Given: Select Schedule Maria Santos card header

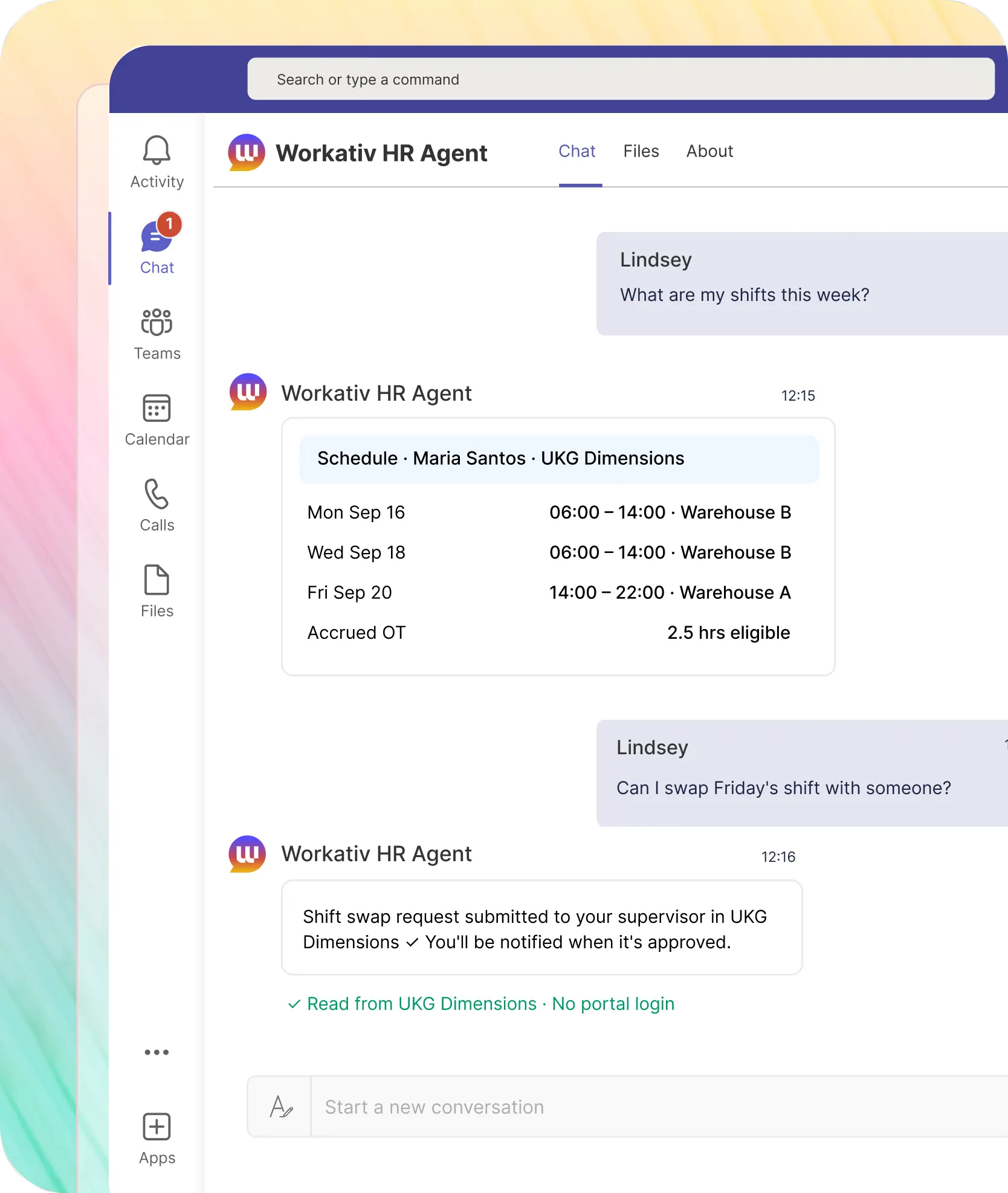Looking at the screenshot, I should pos(559,459).
